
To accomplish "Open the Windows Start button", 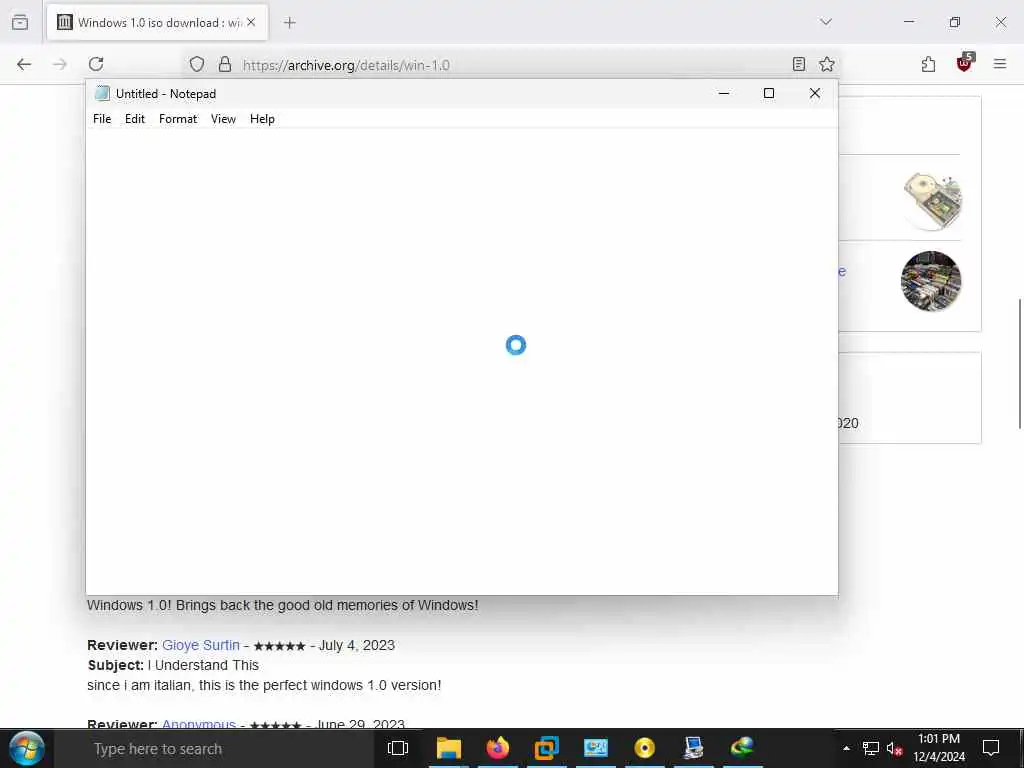I will click(x=26, y=748).
